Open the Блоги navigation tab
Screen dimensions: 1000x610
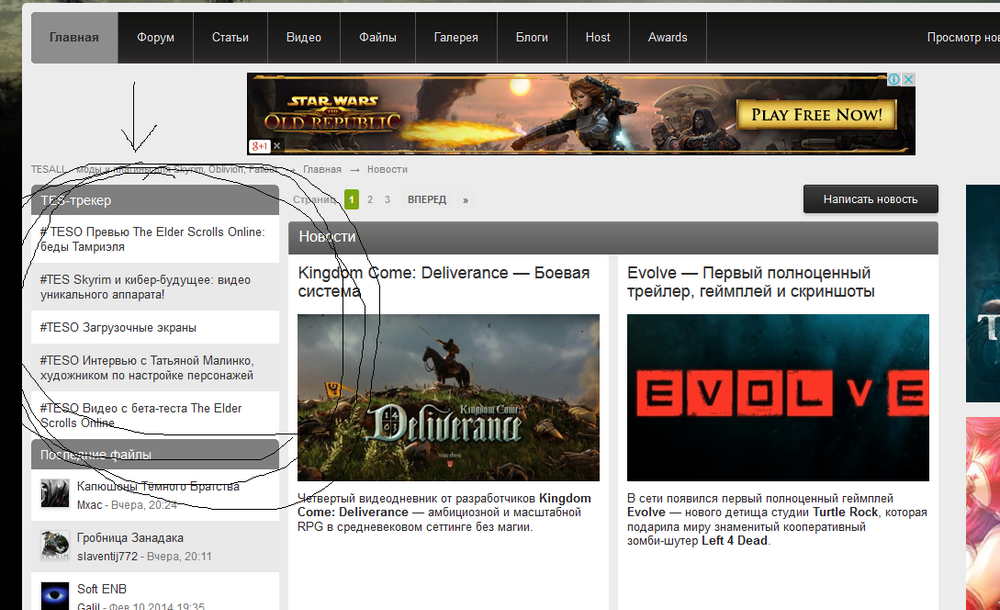[532, 38]
